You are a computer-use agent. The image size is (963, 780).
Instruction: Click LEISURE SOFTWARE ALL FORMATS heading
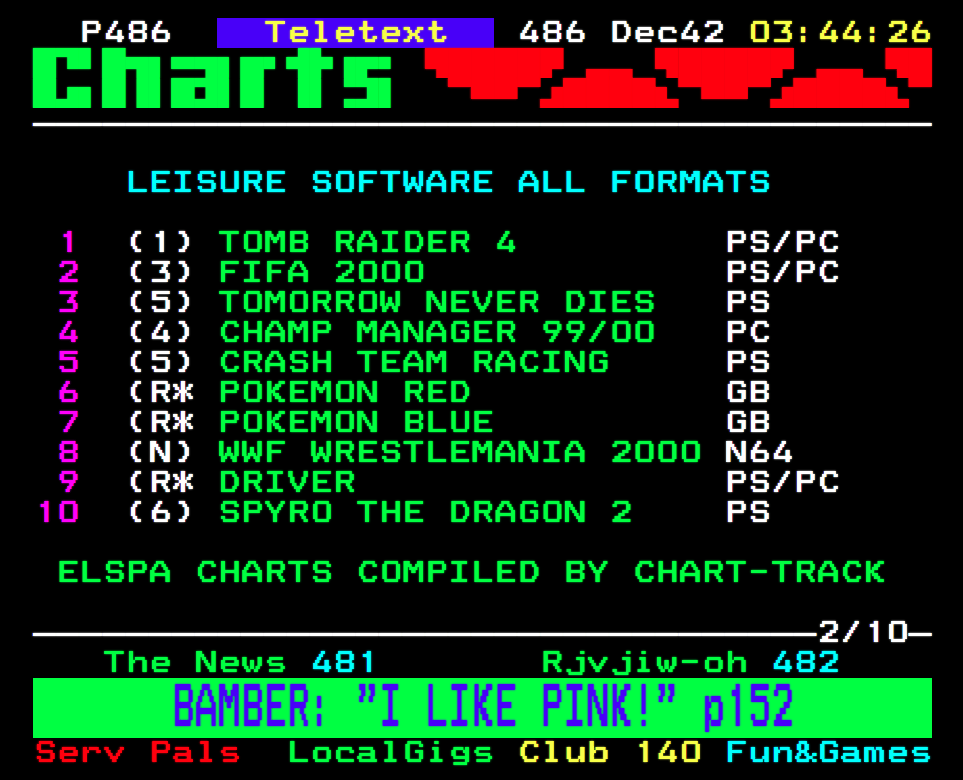448,182
